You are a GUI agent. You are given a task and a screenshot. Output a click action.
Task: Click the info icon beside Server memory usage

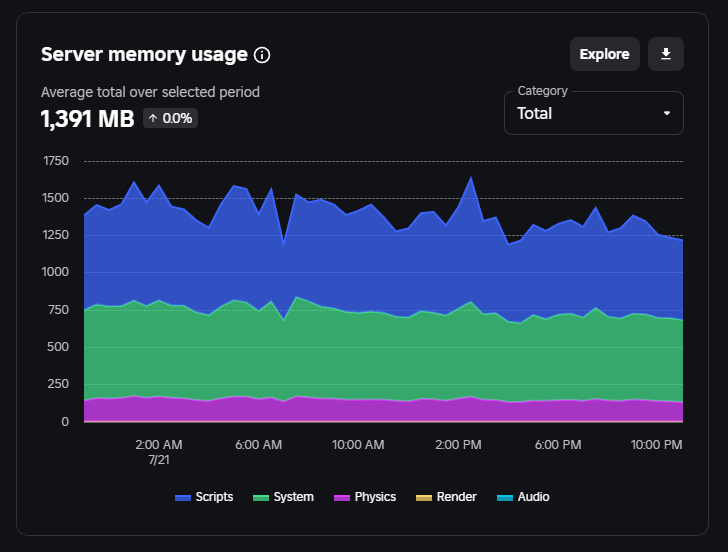pos(262,55)
